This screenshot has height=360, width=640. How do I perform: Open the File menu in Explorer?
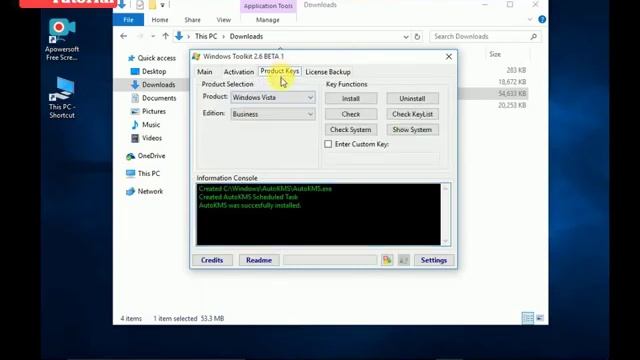128,20
